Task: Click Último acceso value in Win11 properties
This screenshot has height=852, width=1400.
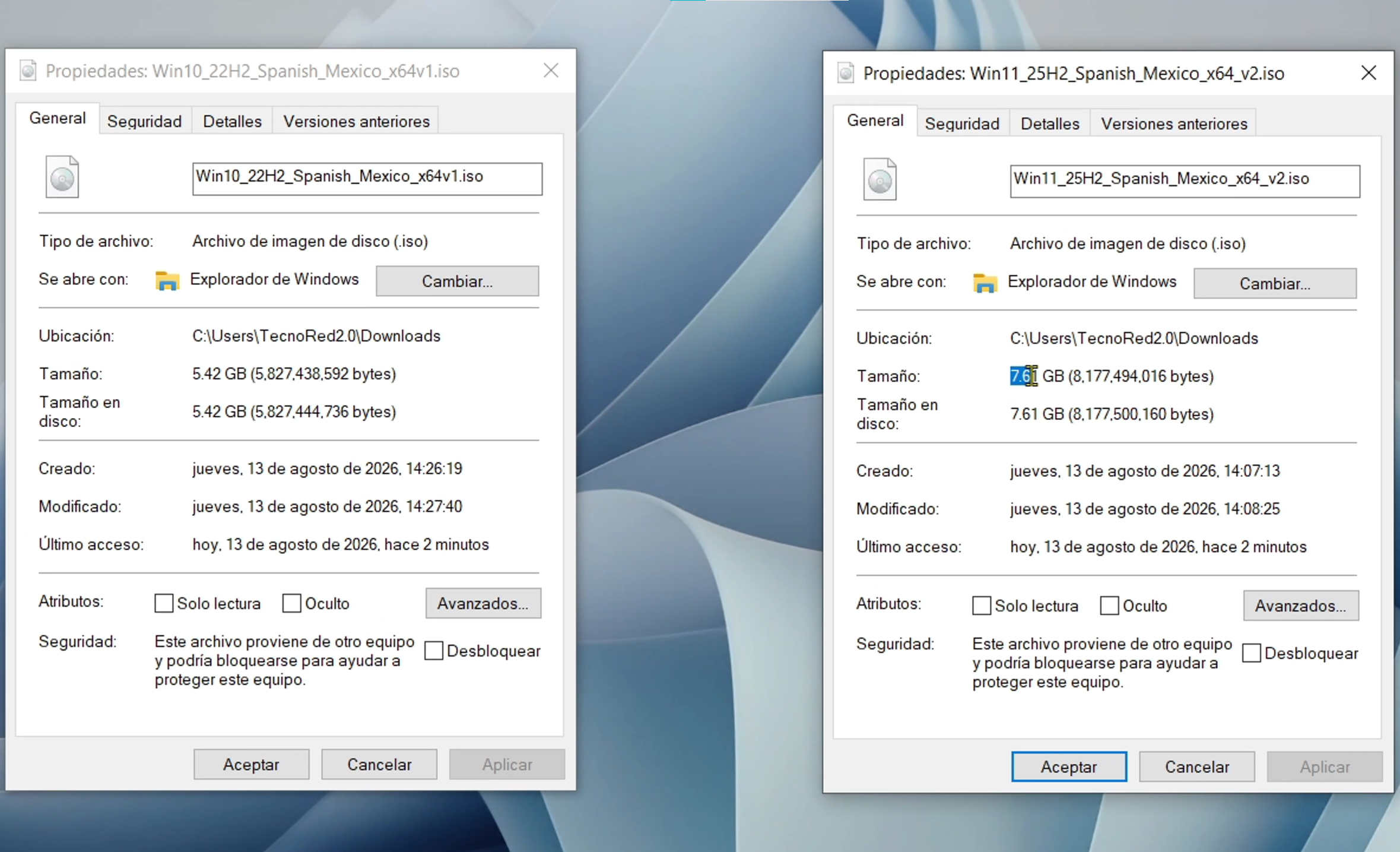Action: pyautogui.click(x=1158, y=547)
